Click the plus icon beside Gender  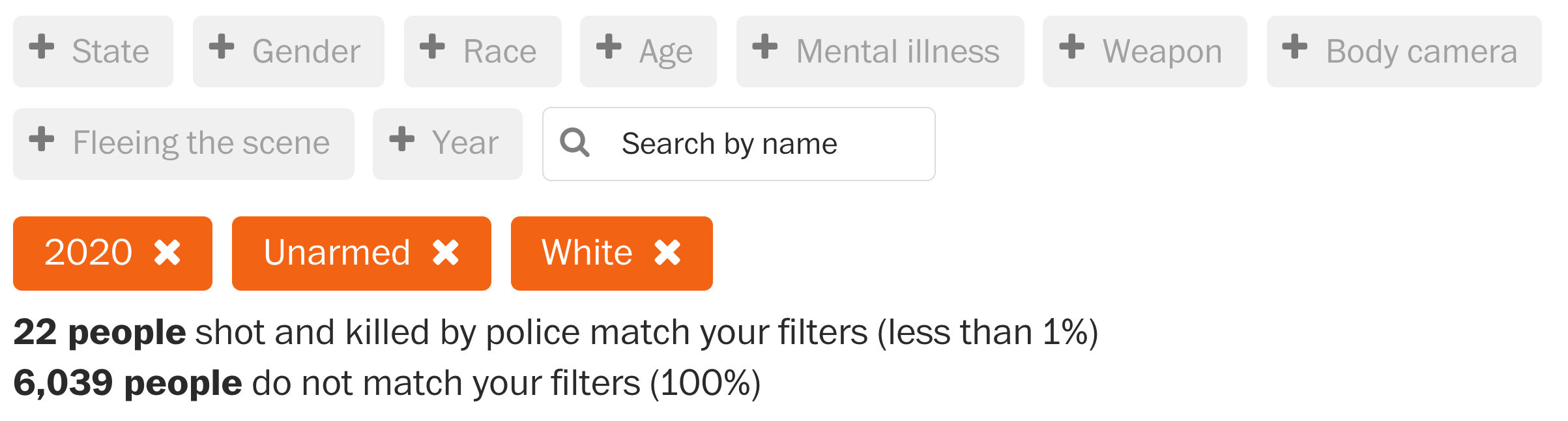tap(222, 46)
